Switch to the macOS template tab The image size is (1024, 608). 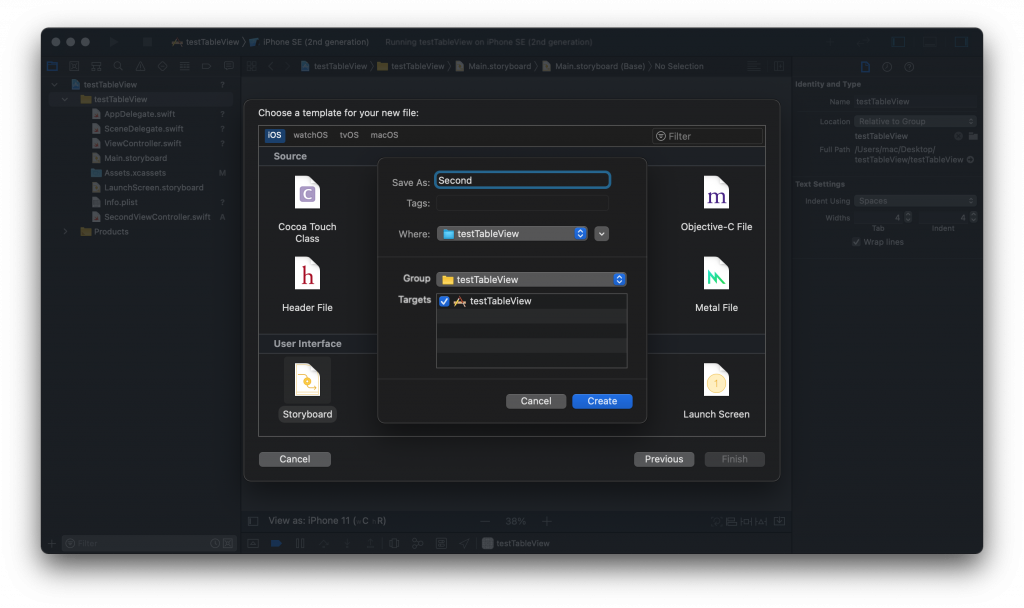coord(384,135)
